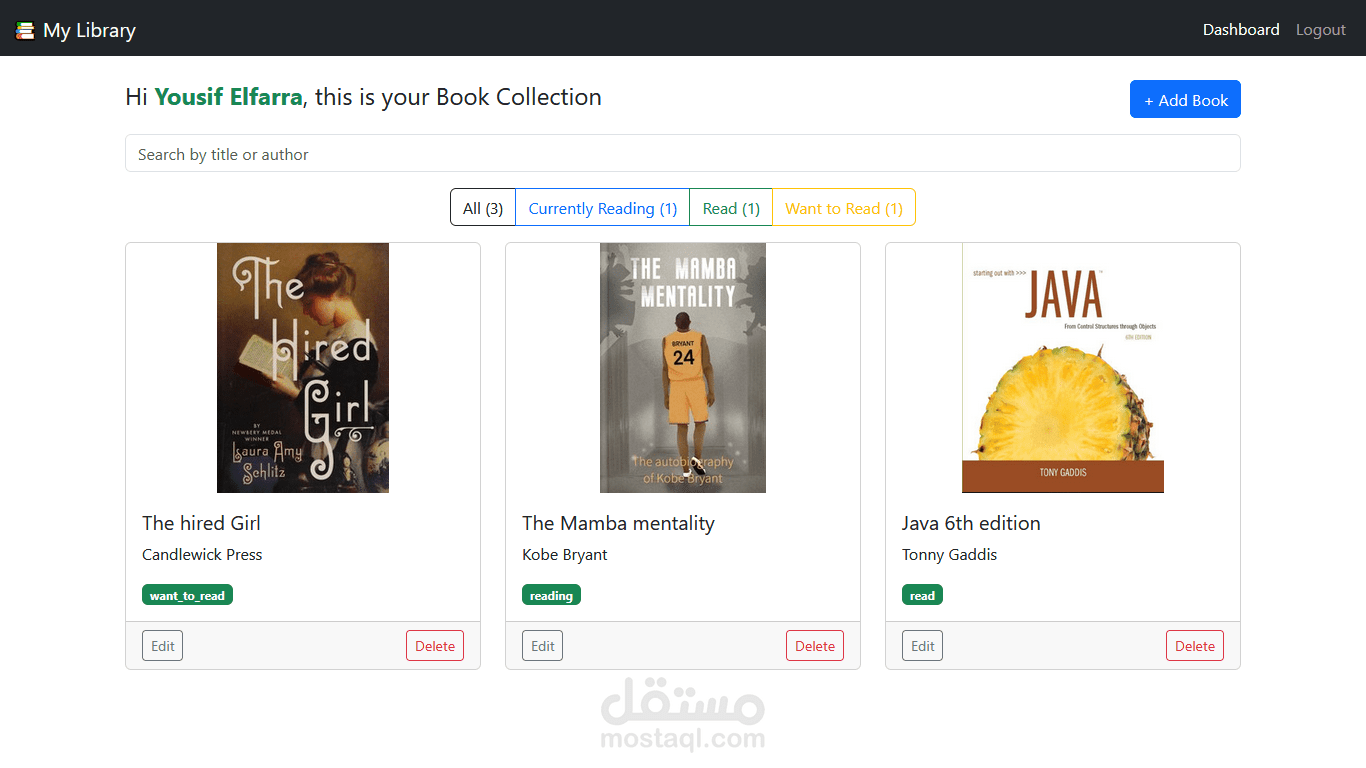Delete the Java 6th edition book

pyautogui.click(x=1195, y=646)
